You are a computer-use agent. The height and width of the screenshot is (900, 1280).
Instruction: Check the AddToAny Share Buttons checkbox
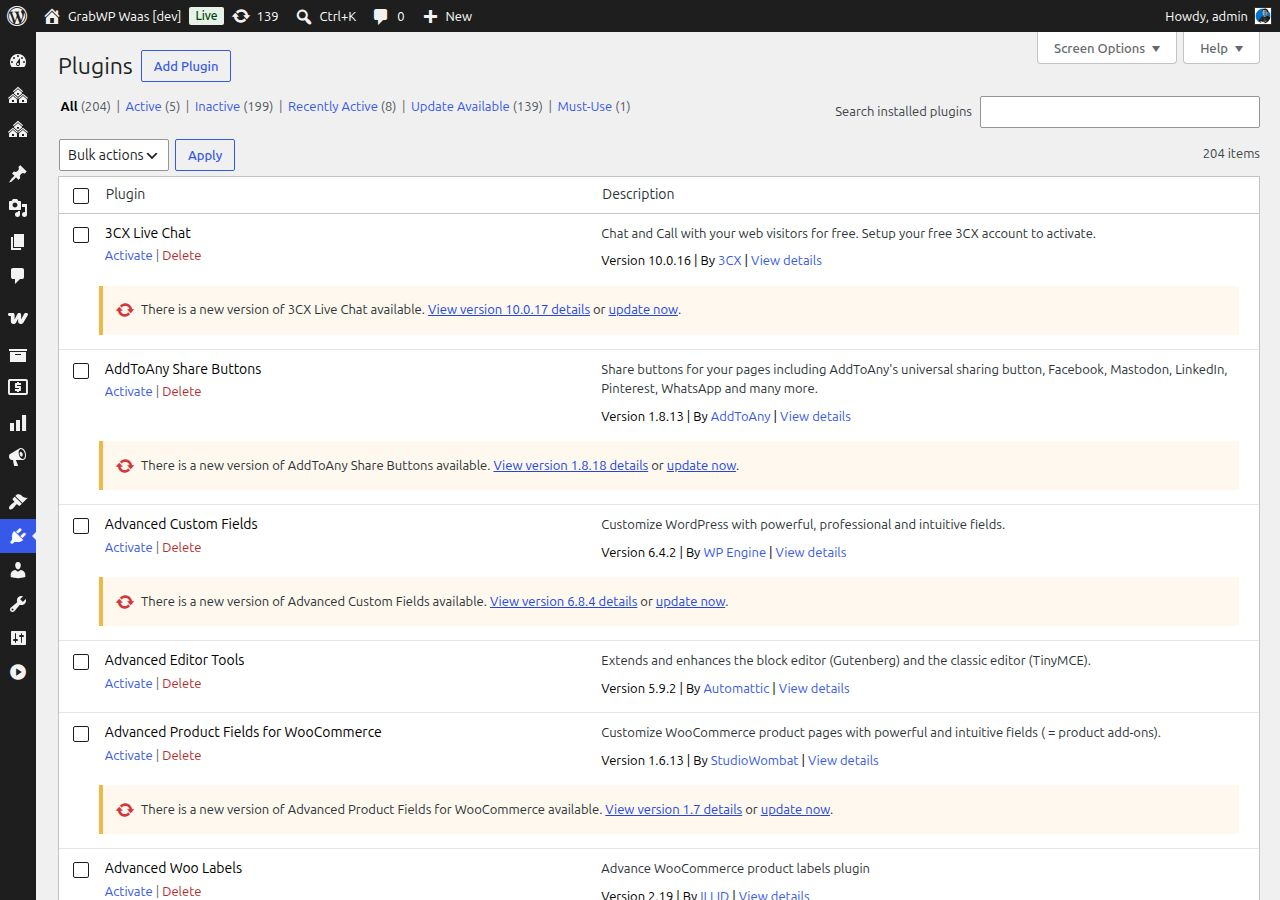pyautogui.click(x=82, y=371)
